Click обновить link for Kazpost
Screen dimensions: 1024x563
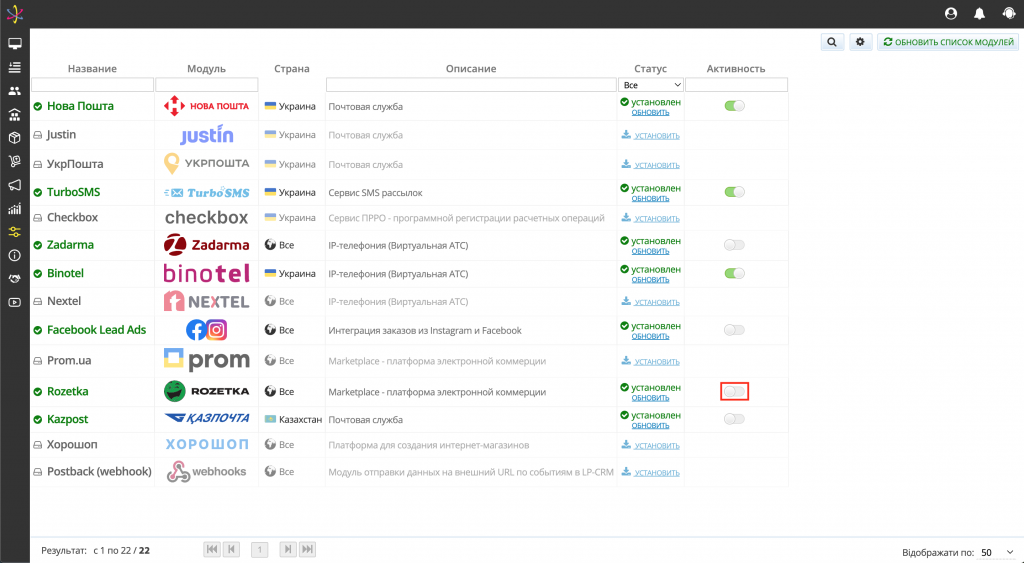pos(650,425)
